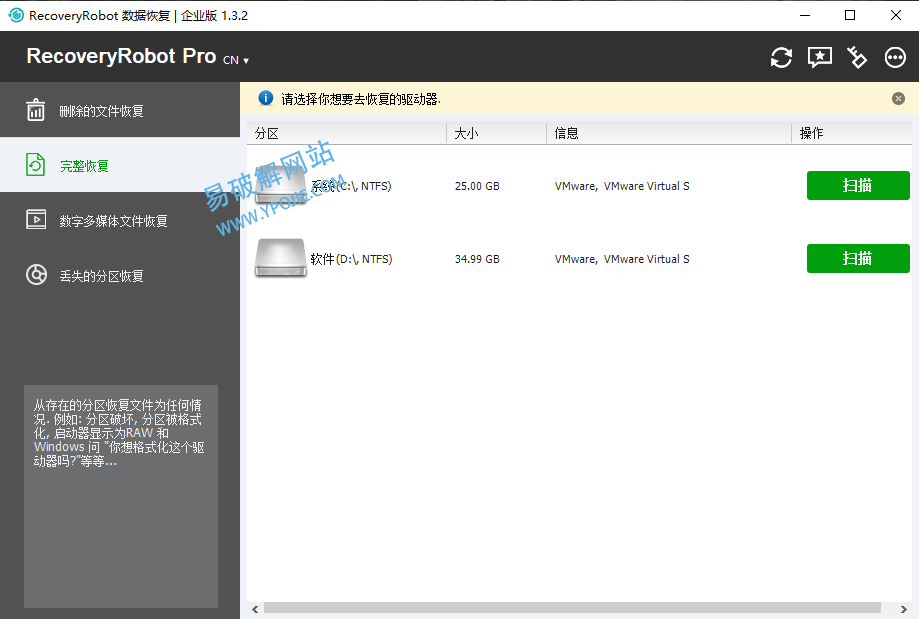Click the refresh/update icon in the toolbar
Image resolution: width=919 pixels, height=619 pixels.
[781, 58]
